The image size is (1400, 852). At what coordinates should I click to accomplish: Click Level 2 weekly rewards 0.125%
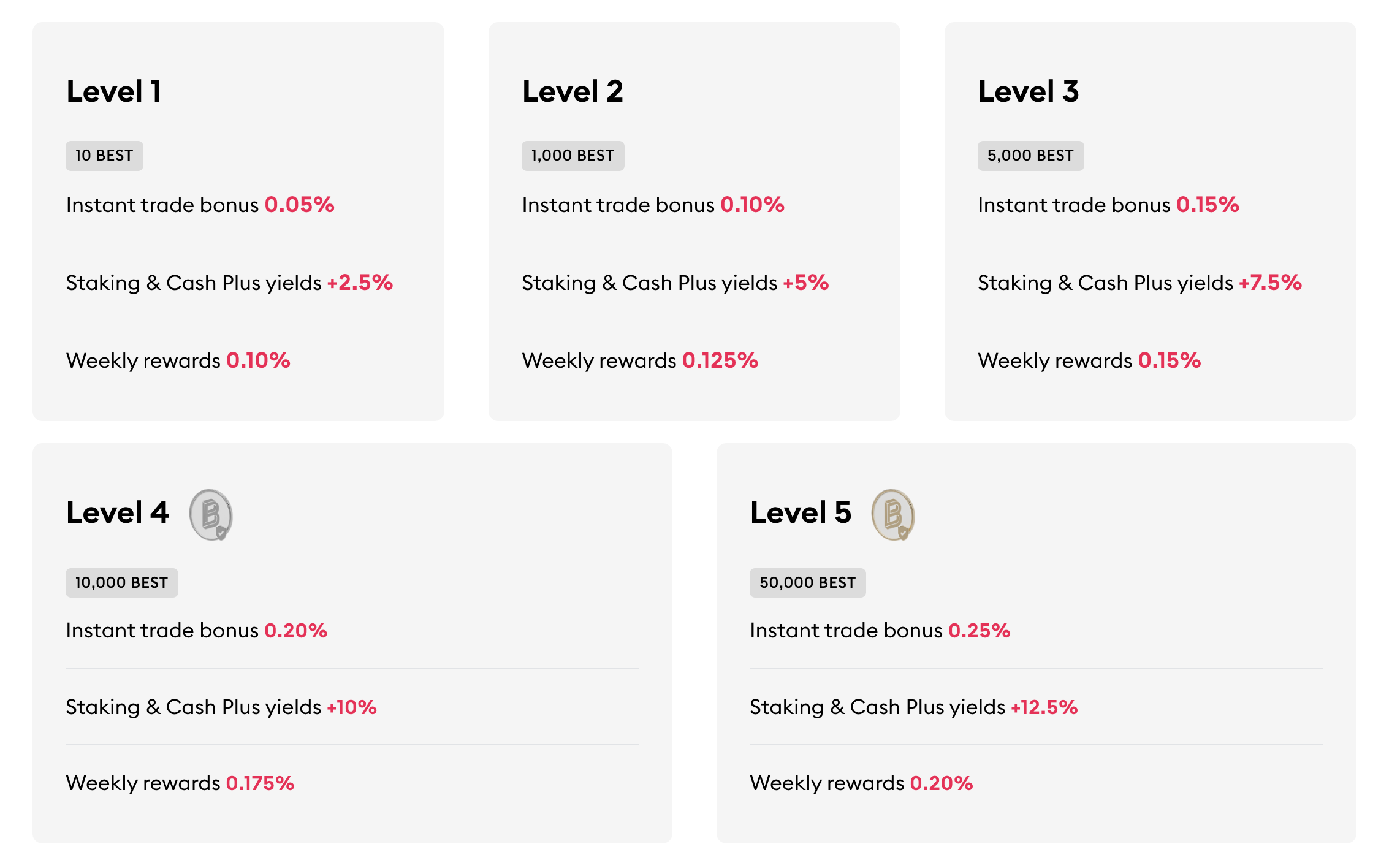click(x=720, y=360)
